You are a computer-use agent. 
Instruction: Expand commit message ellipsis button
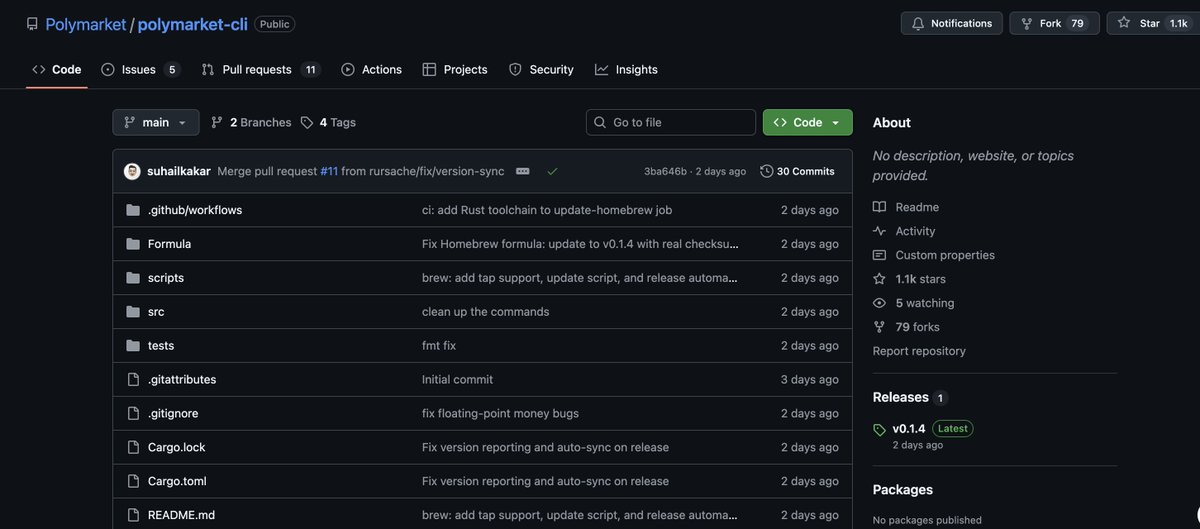pos(522,171)
